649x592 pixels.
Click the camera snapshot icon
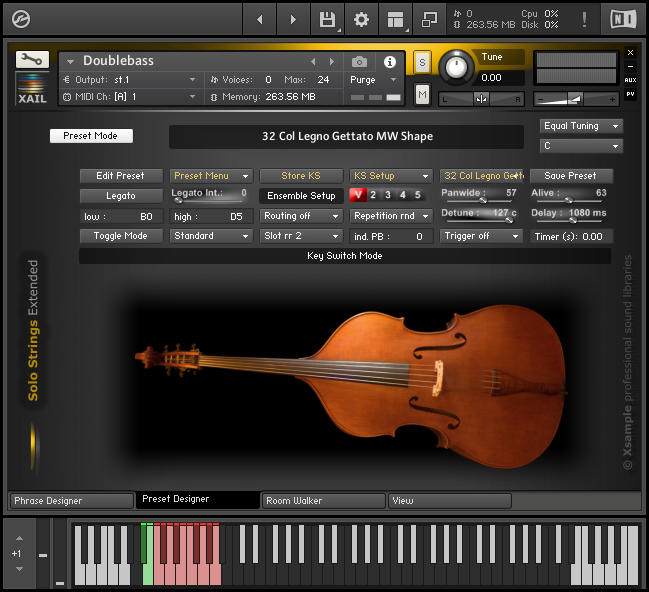pyautogui.click(x=359, y=62)
